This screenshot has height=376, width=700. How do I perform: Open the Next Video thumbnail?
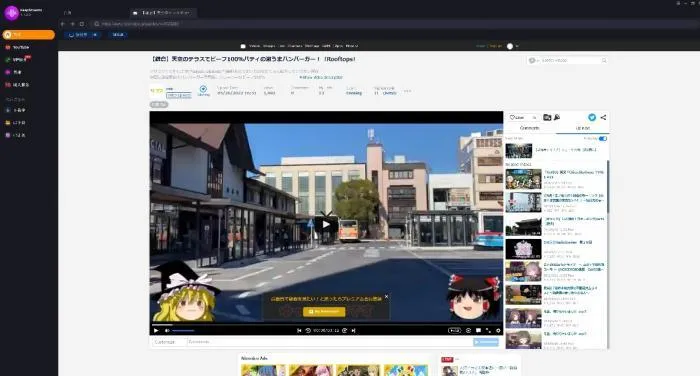(x=519, y=150)
